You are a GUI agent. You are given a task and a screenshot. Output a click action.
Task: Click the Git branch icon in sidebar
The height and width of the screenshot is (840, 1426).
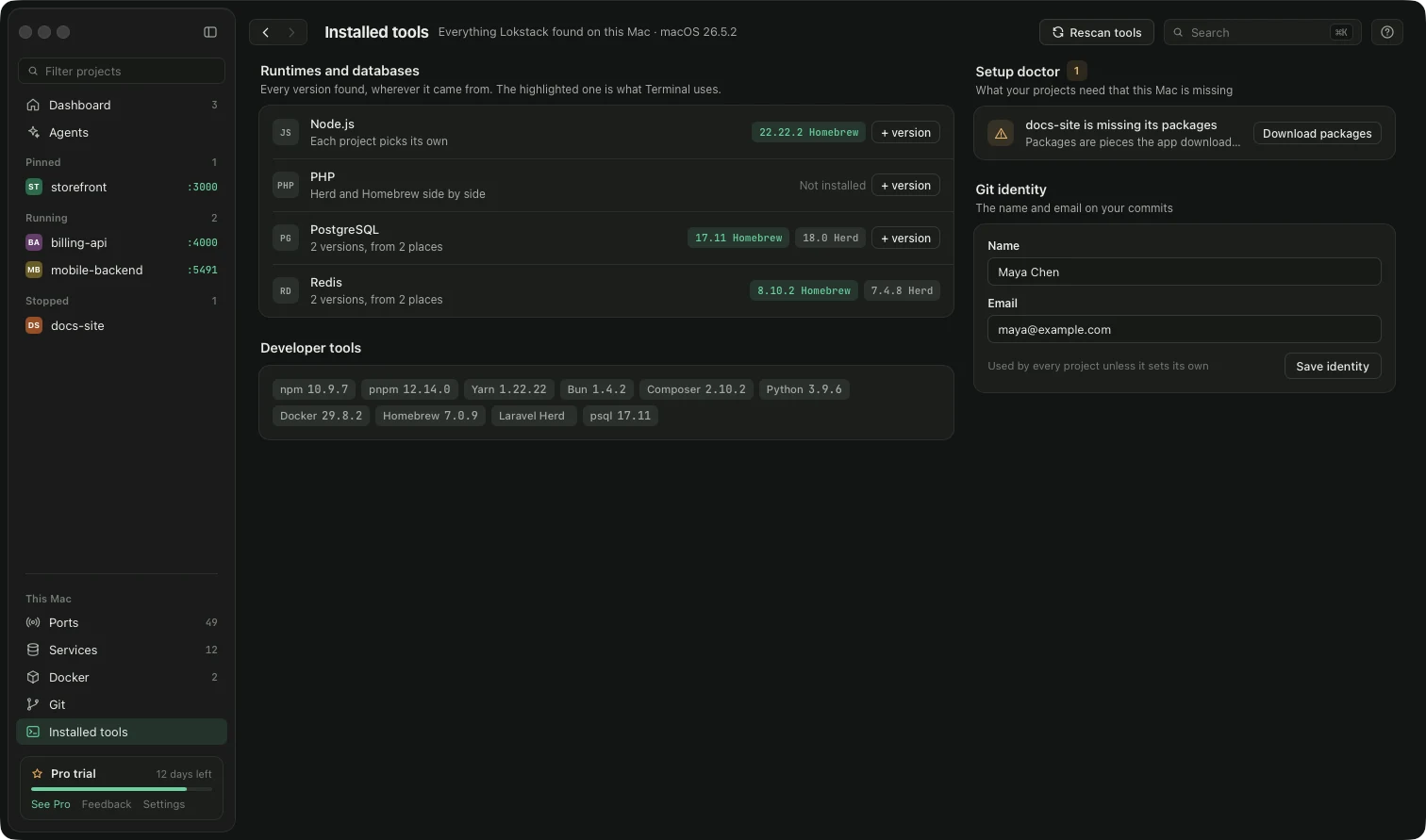(x=33, y=704)
